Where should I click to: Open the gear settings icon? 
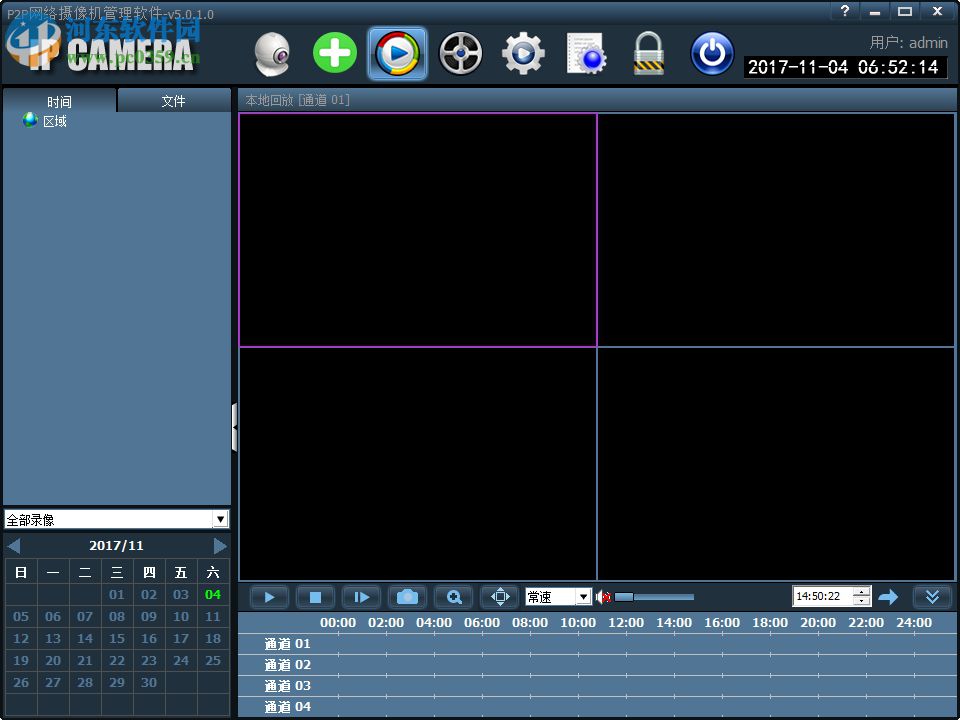click(523, 54)
